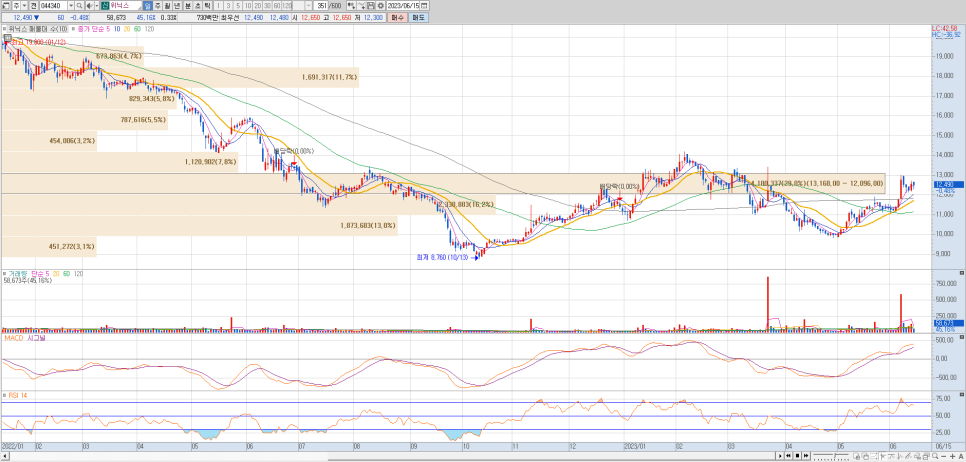Open the calendar picker beside 2023/06/15
This screenshot has height=462, width=966.
pyautogui.click(x=424, y=6)
